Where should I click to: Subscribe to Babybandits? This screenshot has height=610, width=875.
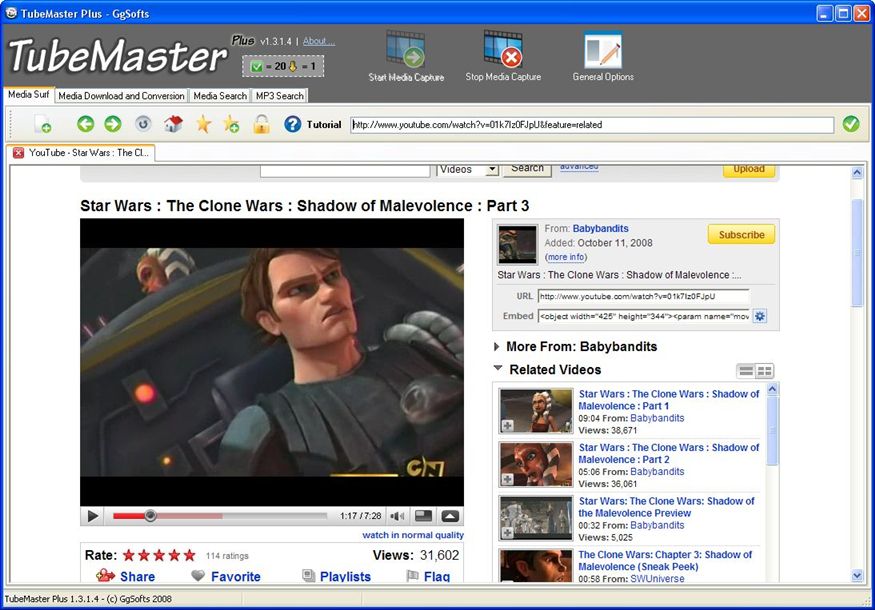741,234
